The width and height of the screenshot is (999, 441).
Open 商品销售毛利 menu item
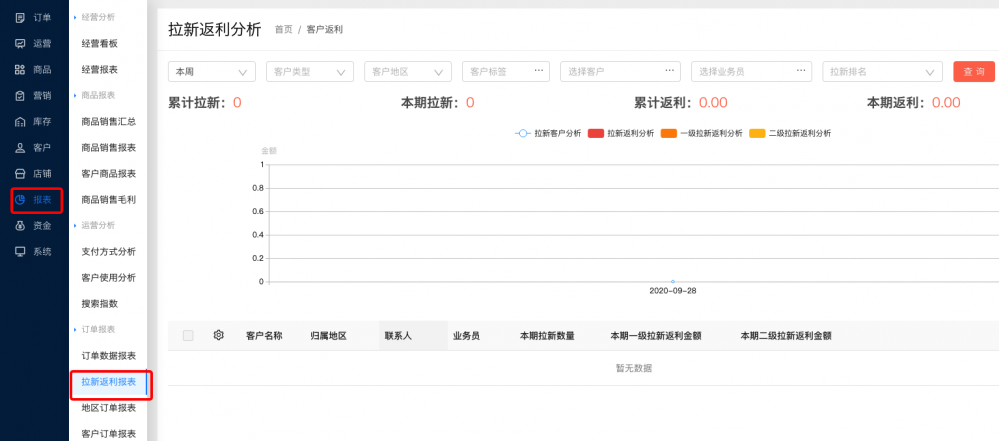click(x=108, y=199)
